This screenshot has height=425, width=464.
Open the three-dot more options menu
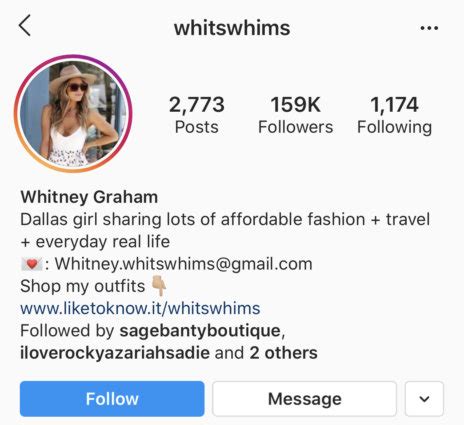click(429, 28)
